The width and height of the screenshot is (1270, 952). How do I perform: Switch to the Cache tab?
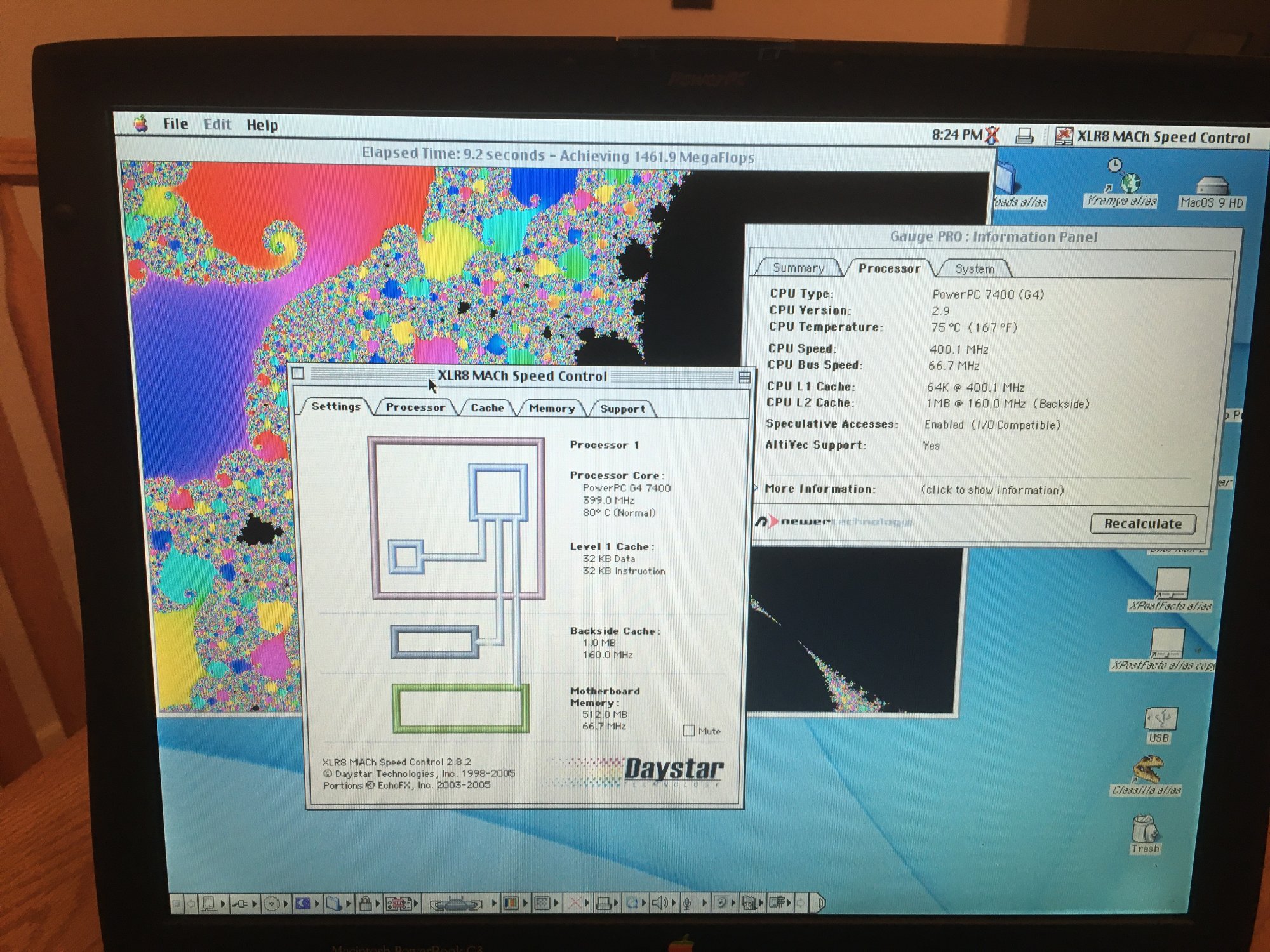(487, 408)
